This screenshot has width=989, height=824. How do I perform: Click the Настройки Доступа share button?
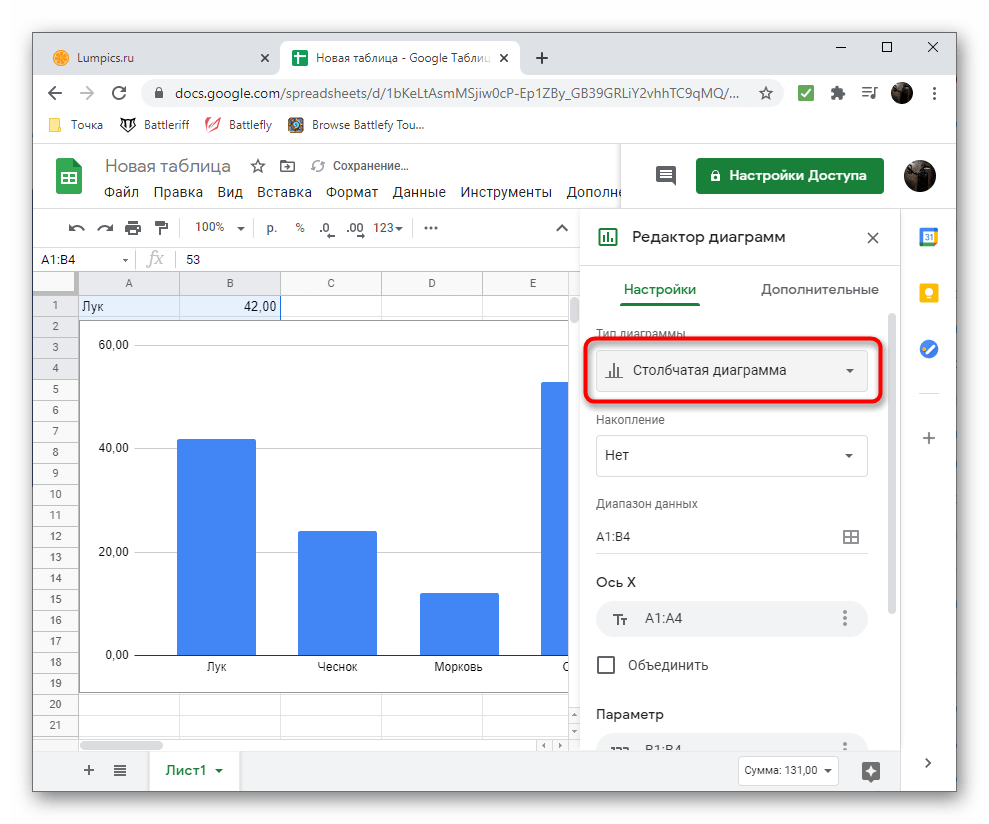789,175
